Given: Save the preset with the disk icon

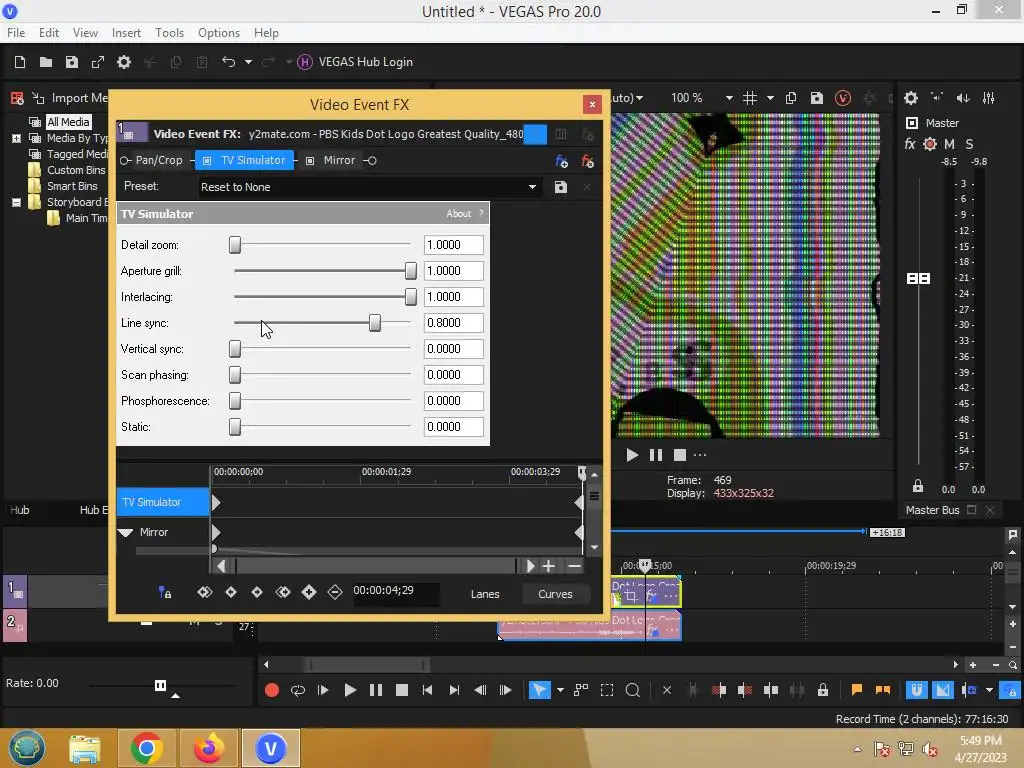Looking at the screenshot, I should pos(560,187).
